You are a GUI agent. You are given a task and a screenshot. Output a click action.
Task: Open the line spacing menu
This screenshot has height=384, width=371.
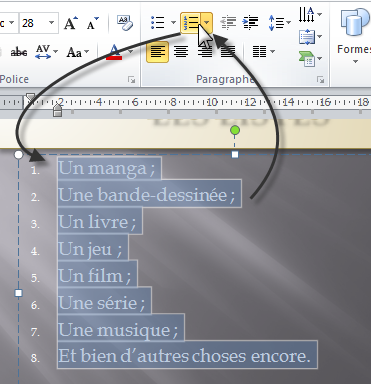[279, 23]
